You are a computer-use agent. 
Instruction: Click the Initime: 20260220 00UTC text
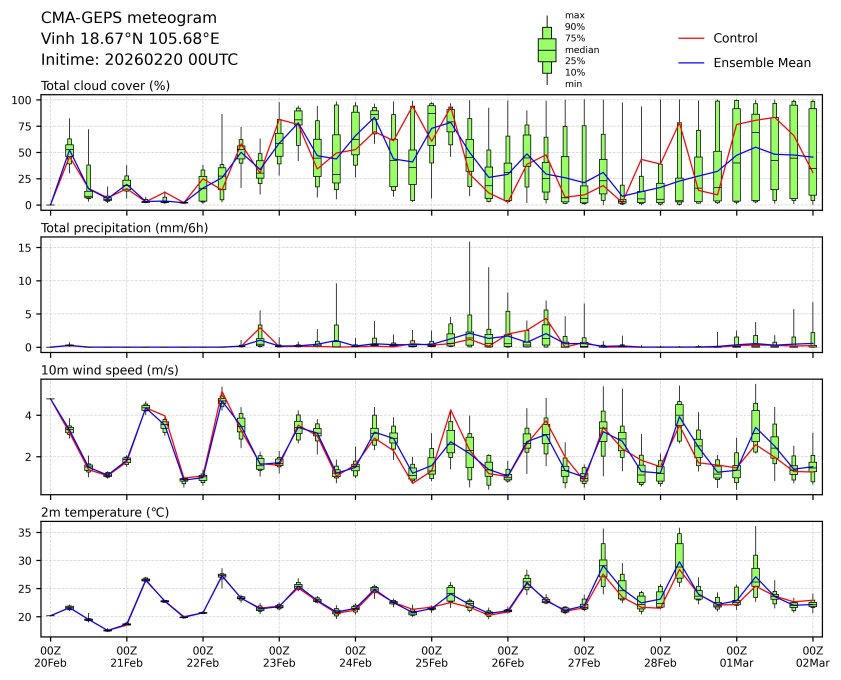139,59
